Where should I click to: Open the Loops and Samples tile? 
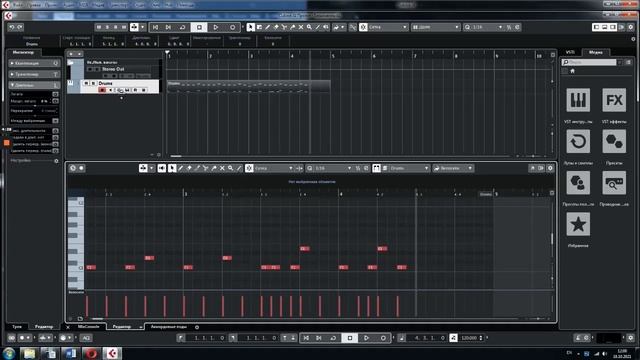tap(578, 142)
